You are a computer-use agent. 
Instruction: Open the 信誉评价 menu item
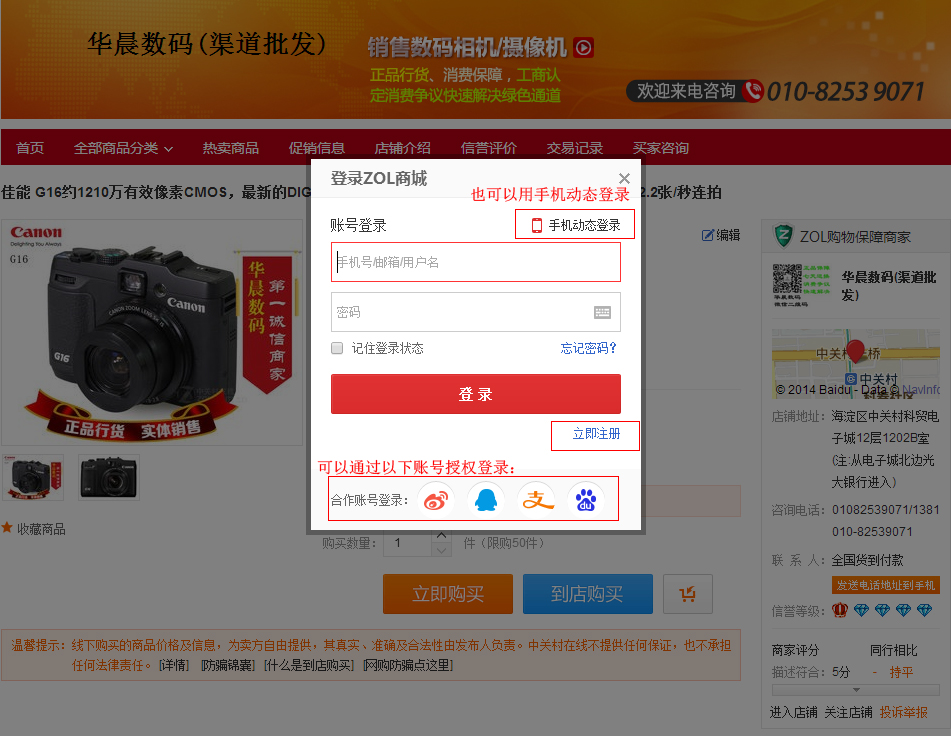point(489,148)
